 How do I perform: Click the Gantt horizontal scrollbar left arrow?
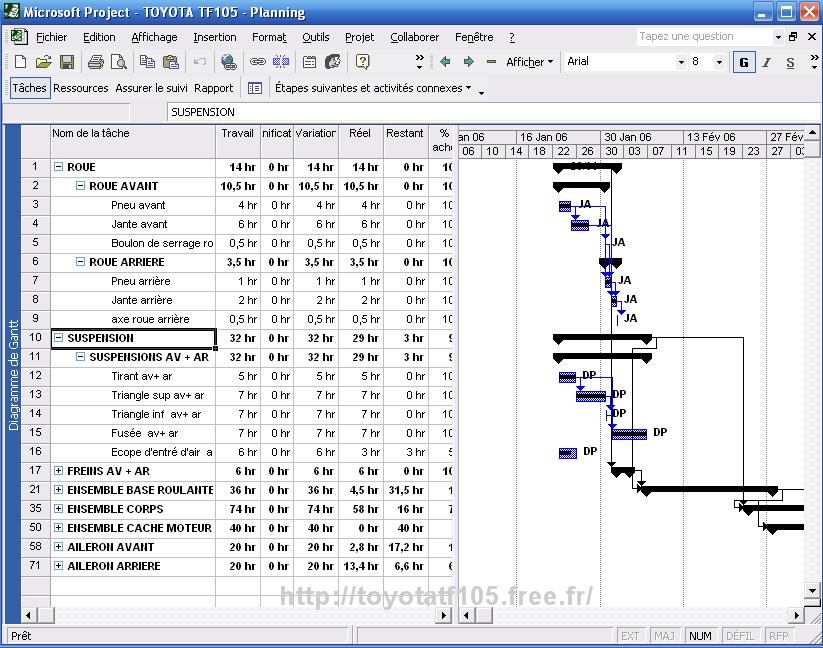(466, 615)
